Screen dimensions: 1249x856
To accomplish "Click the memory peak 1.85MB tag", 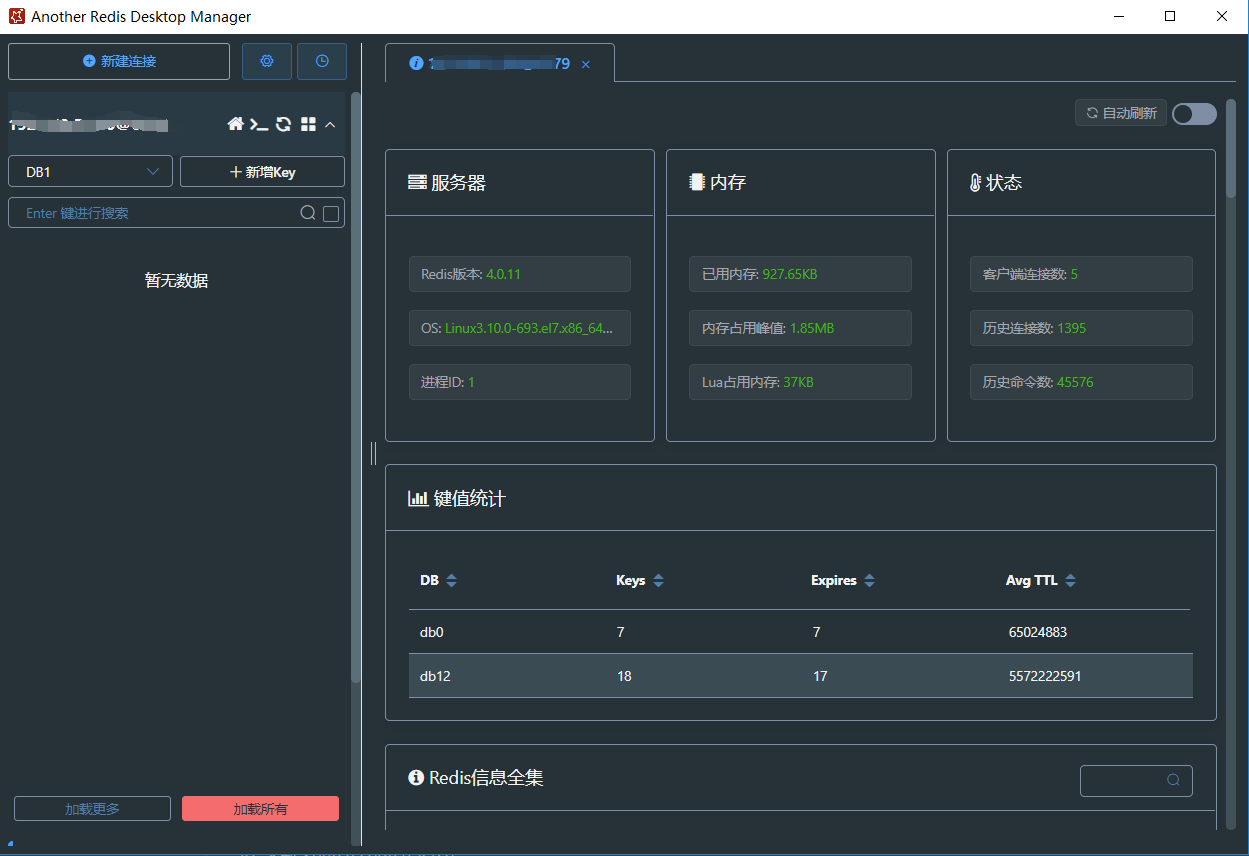I will pos(800,328).
